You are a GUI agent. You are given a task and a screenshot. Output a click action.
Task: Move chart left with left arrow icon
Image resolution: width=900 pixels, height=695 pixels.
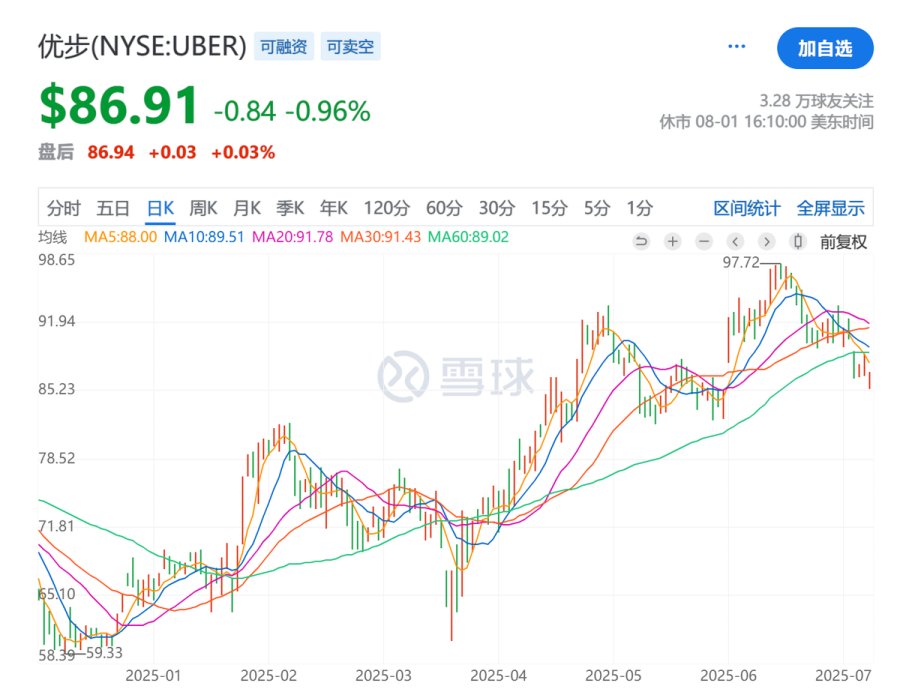coord(735,242)
